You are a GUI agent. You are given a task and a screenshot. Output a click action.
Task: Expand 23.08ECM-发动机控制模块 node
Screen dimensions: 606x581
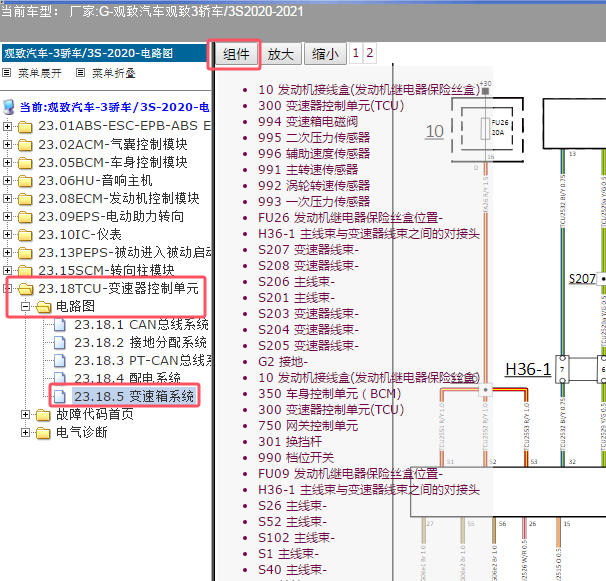click(7, 198)
